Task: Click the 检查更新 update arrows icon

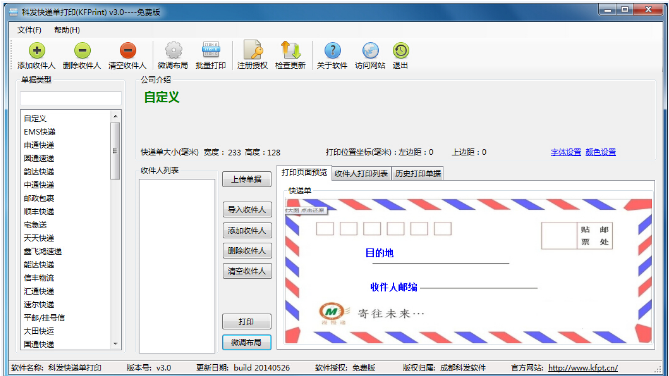Action: click(290, 50)
